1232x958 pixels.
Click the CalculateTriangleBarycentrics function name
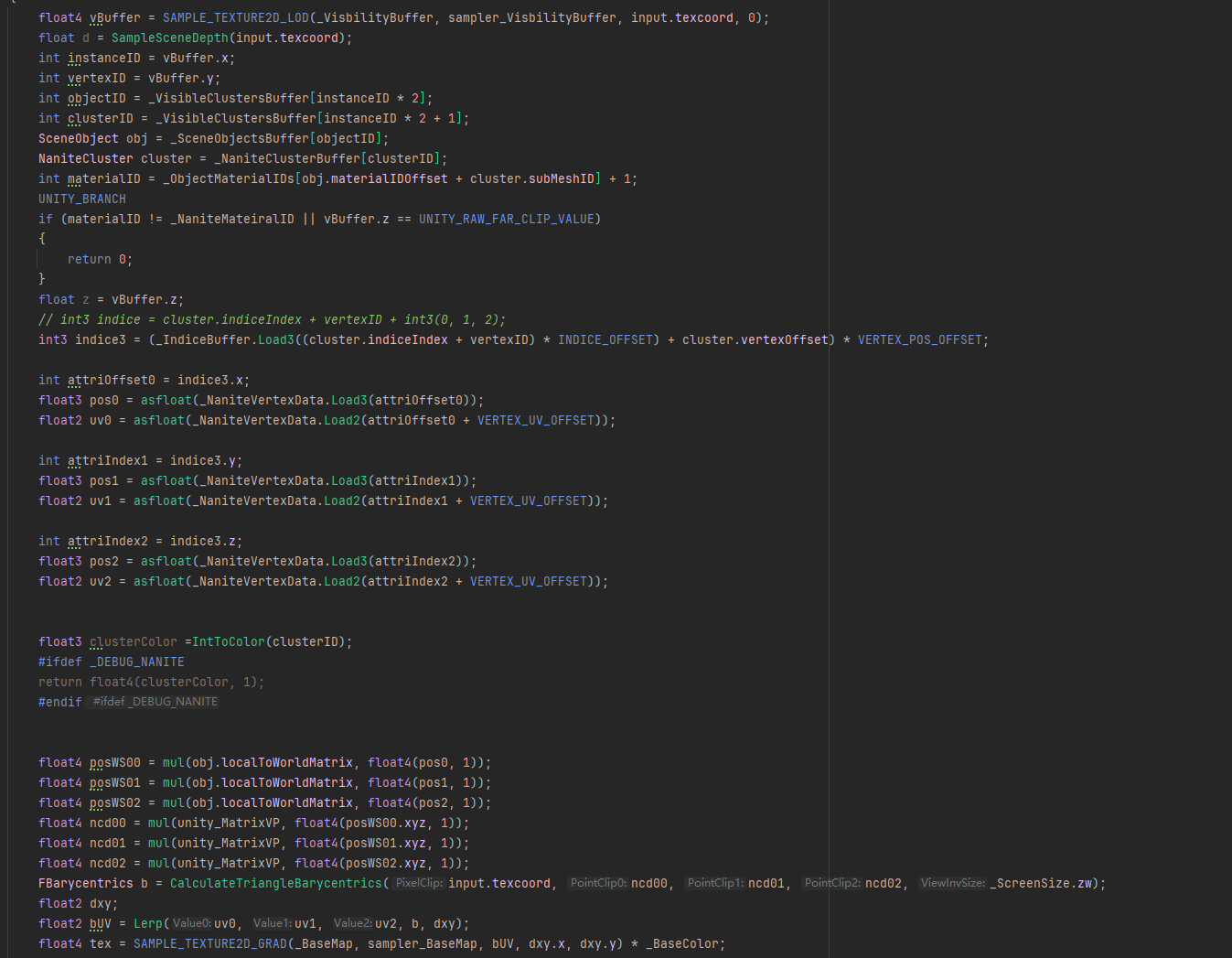pos(275,883)
